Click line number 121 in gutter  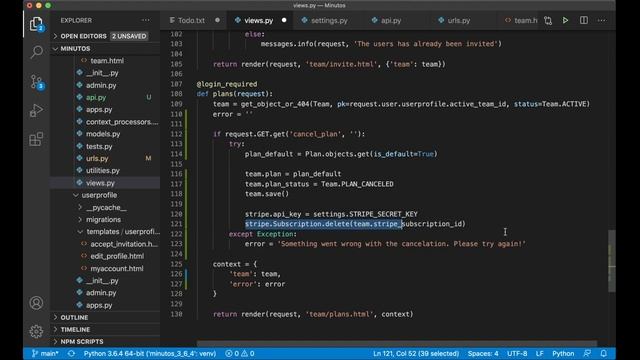coord(176,224)
